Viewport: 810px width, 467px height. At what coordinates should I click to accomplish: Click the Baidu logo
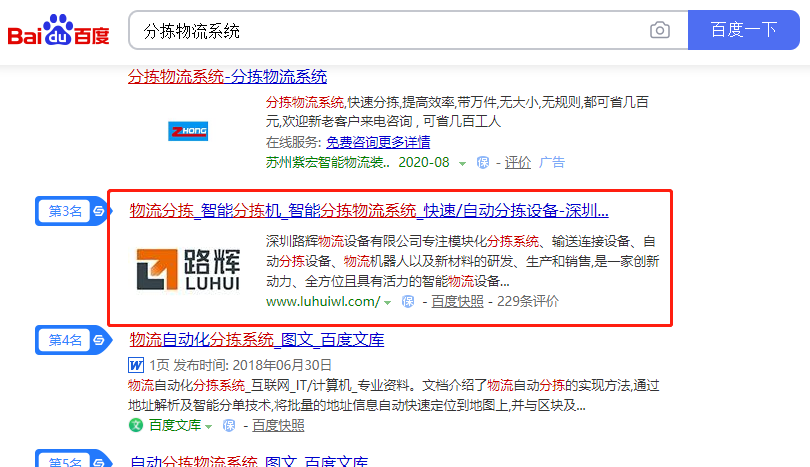point(58,30)
